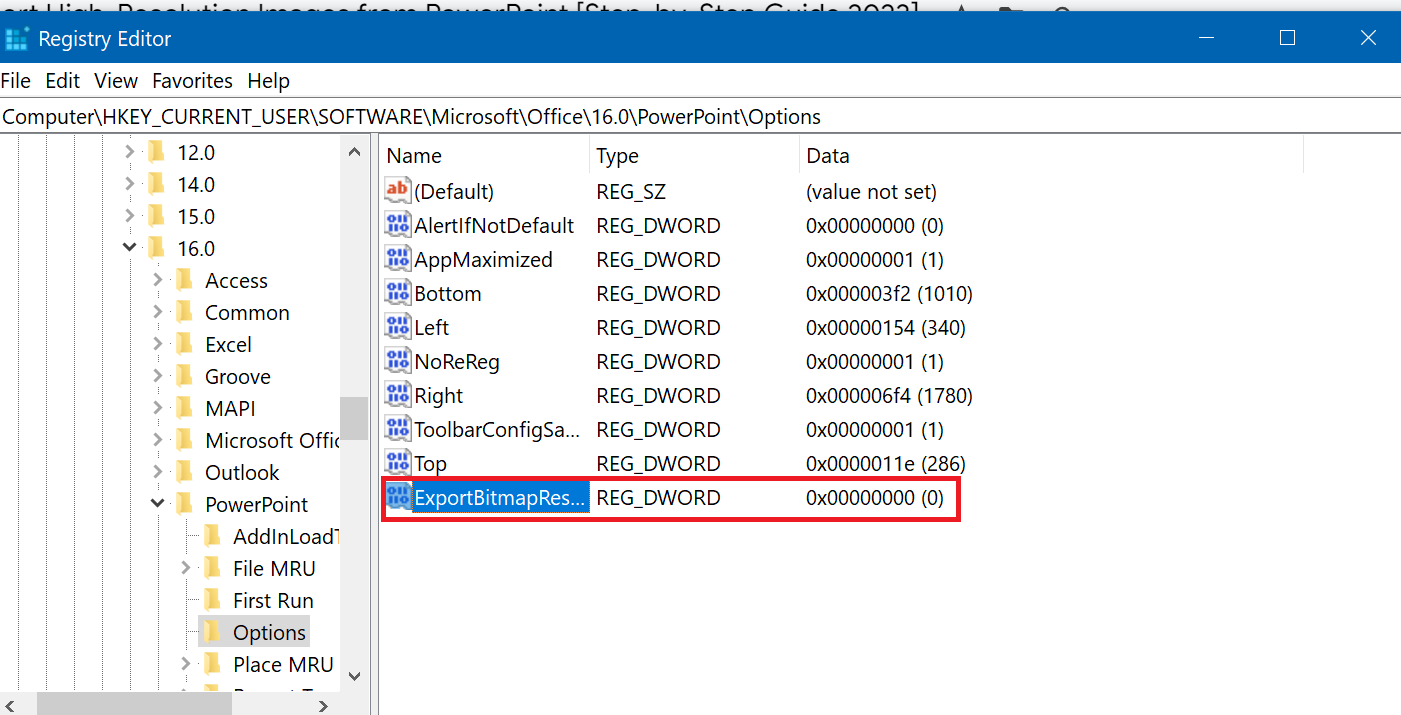
Task: Click the Registry Editor title bar icon
Action: [x=17, y=39]
